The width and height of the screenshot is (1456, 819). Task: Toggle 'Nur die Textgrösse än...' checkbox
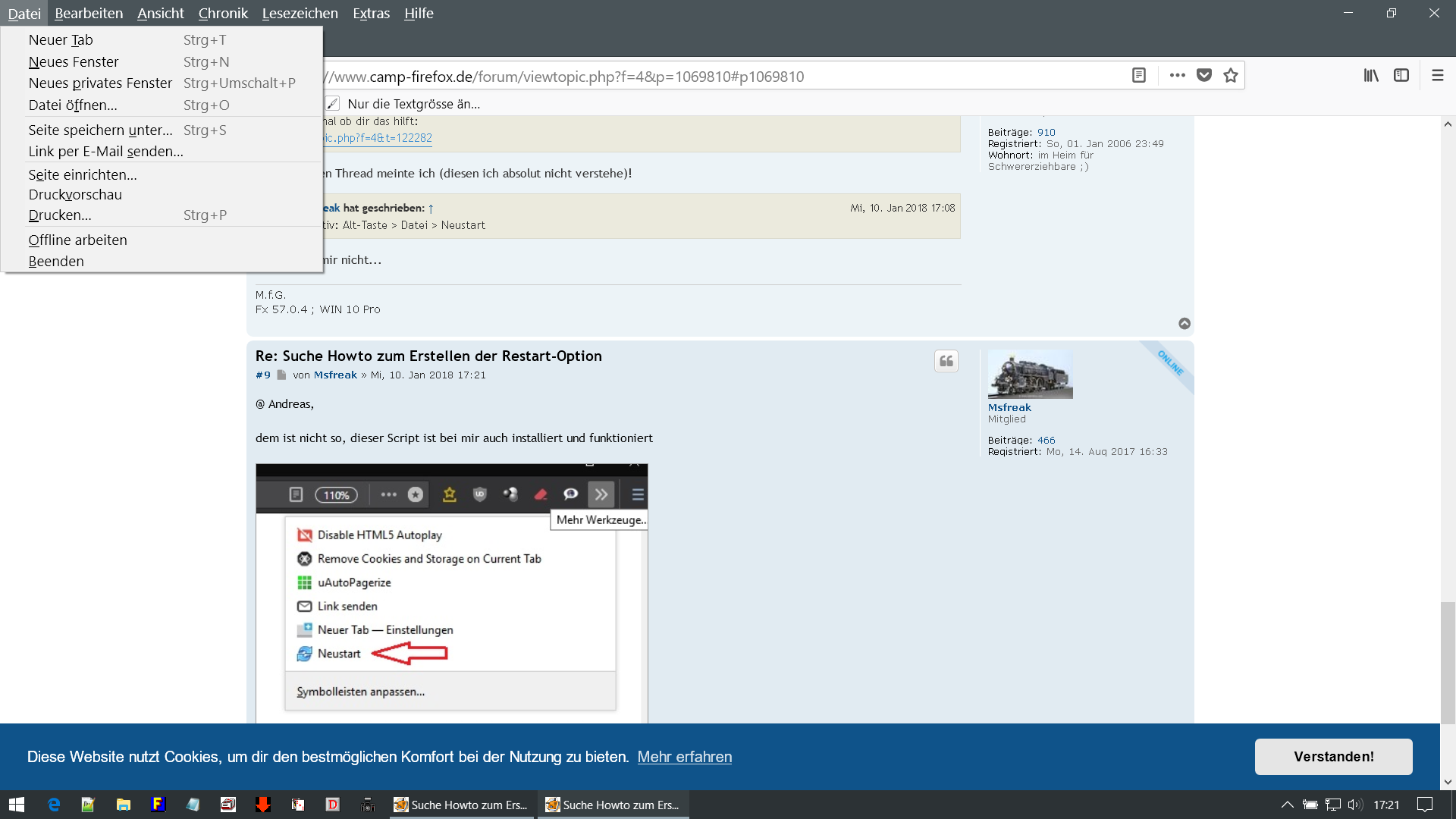coord(332,104)
